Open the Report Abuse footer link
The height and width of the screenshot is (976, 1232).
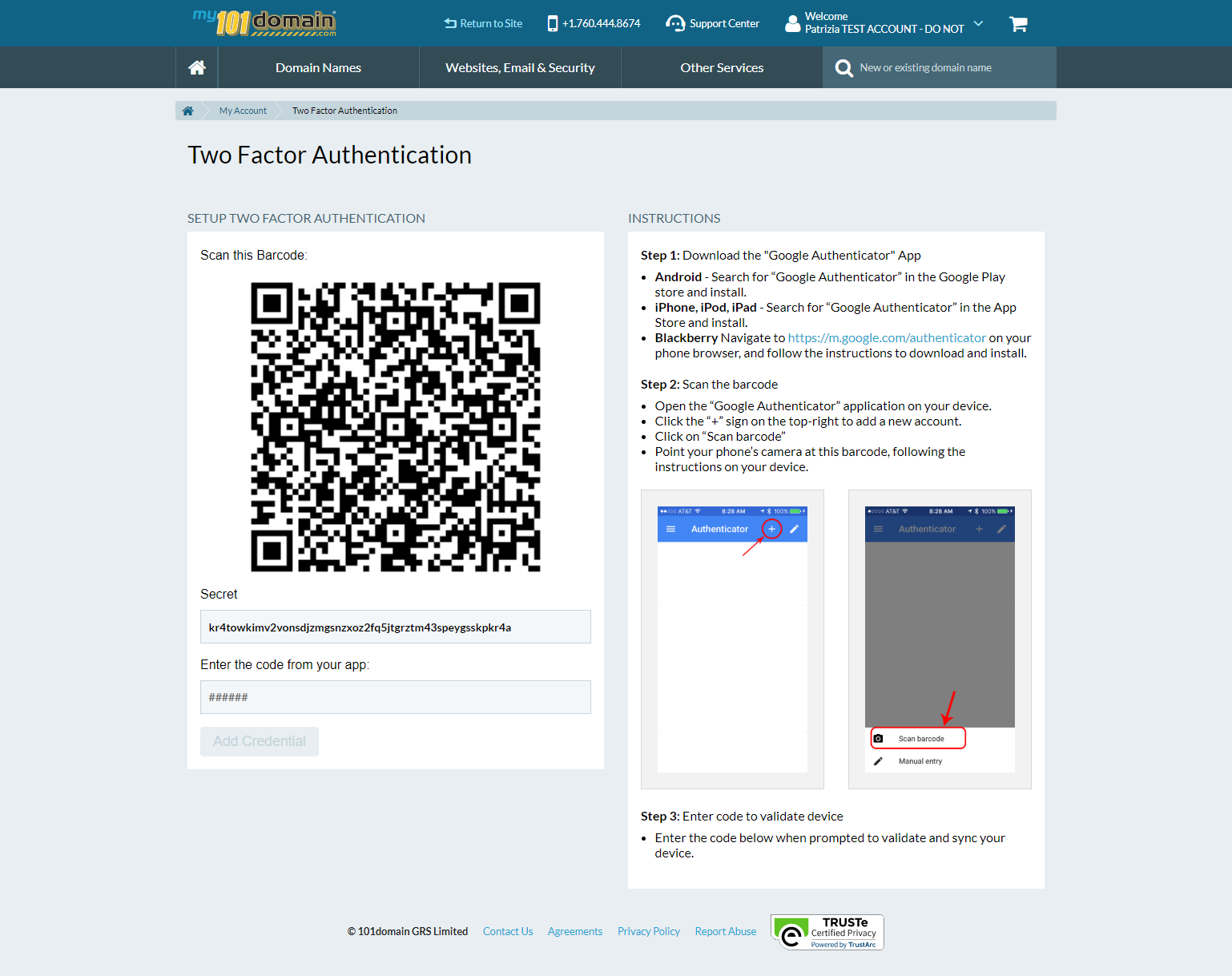pos(726,931)
